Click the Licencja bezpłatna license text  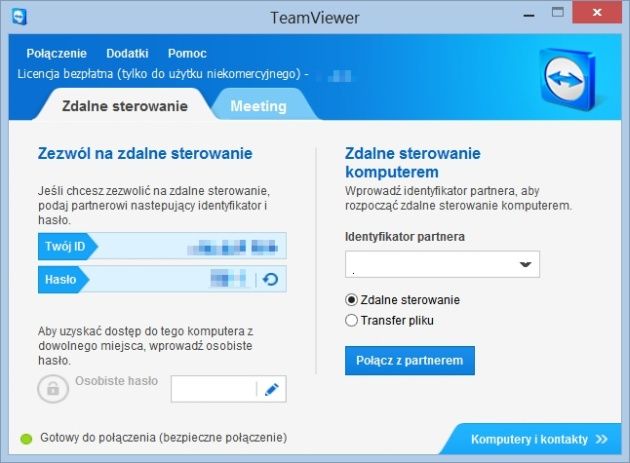(163, 74)
